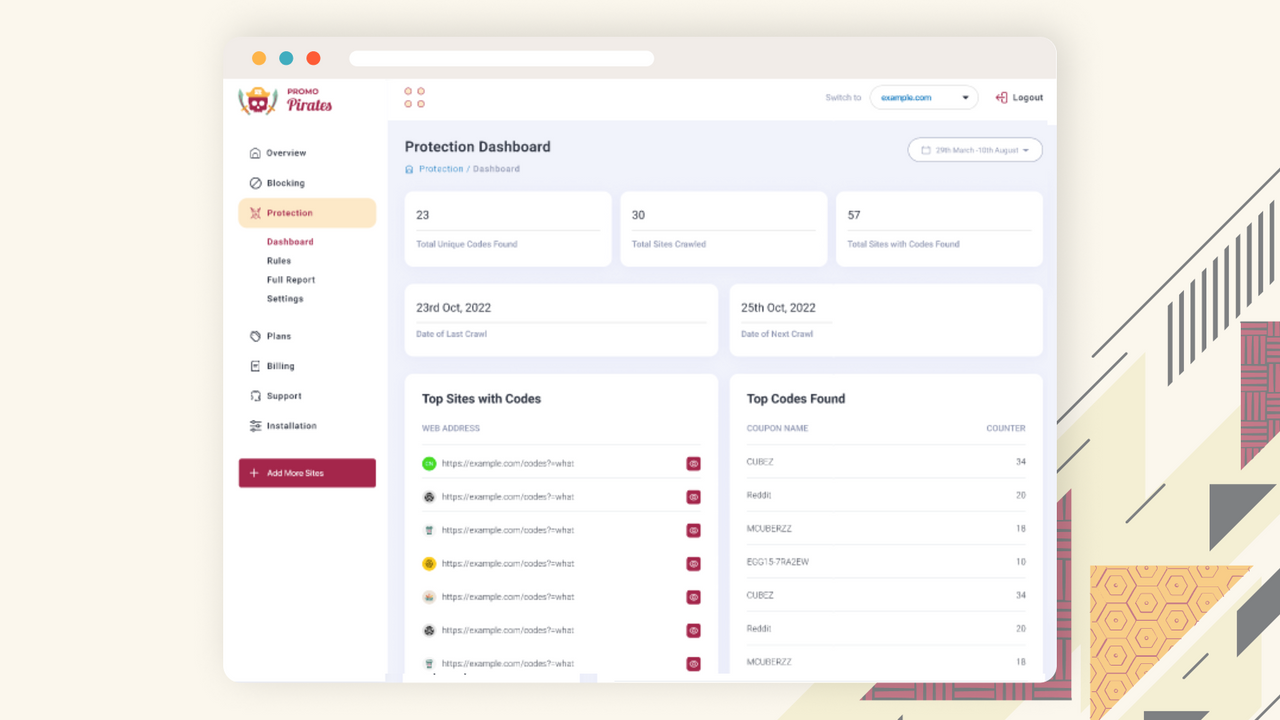Select the Overview home icon
Image resolution: width=1280 pixels, height=720 pixels.
point(255,152)
